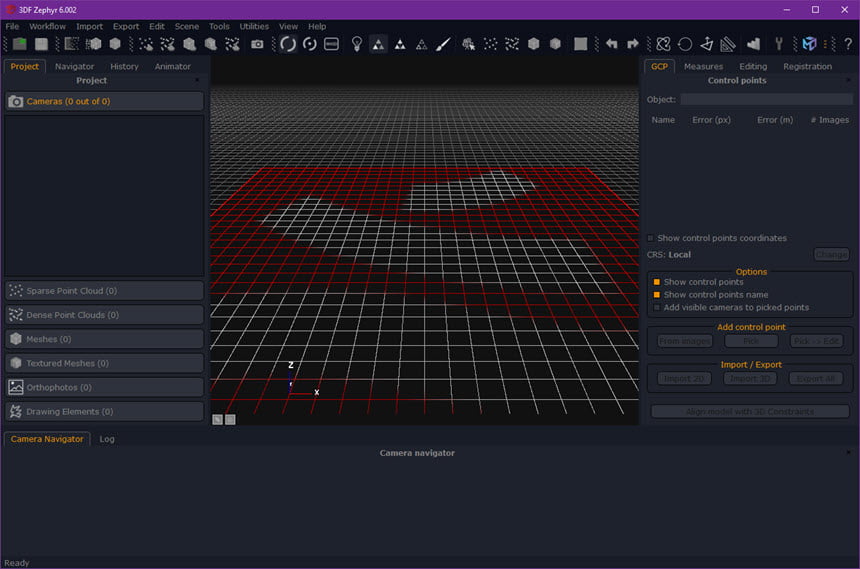
Task: Close the Camera navigator panel
Action: (x=848, y=453)
